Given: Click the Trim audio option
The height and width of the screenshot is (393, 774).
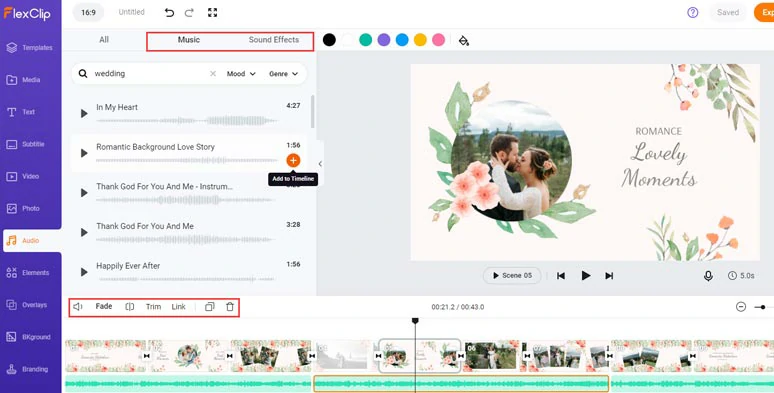Looking at the screenshot, I should coord(154,307).
